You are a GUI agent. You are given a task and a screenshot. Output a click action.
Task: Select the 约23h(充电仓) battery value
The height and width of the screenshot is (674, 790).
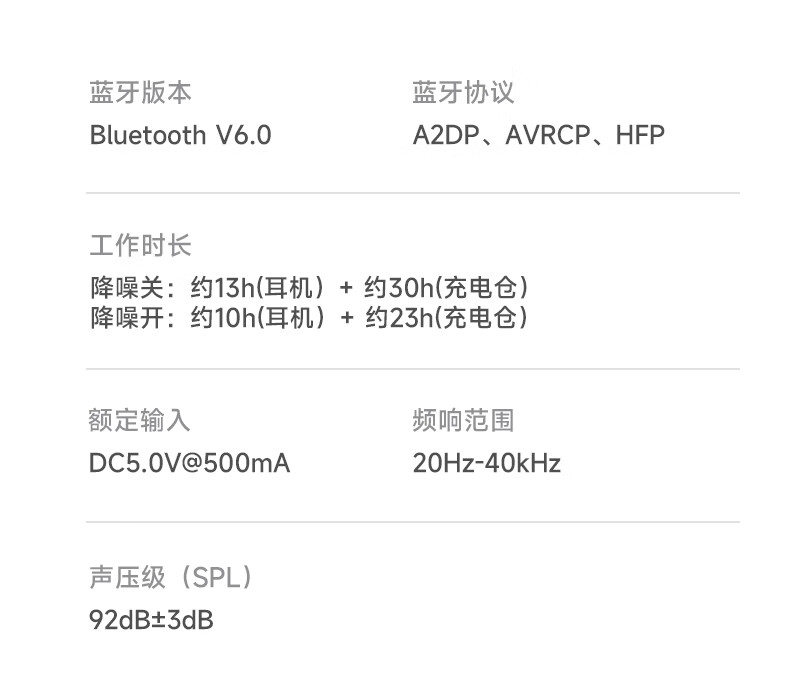[x=446, y=318]
